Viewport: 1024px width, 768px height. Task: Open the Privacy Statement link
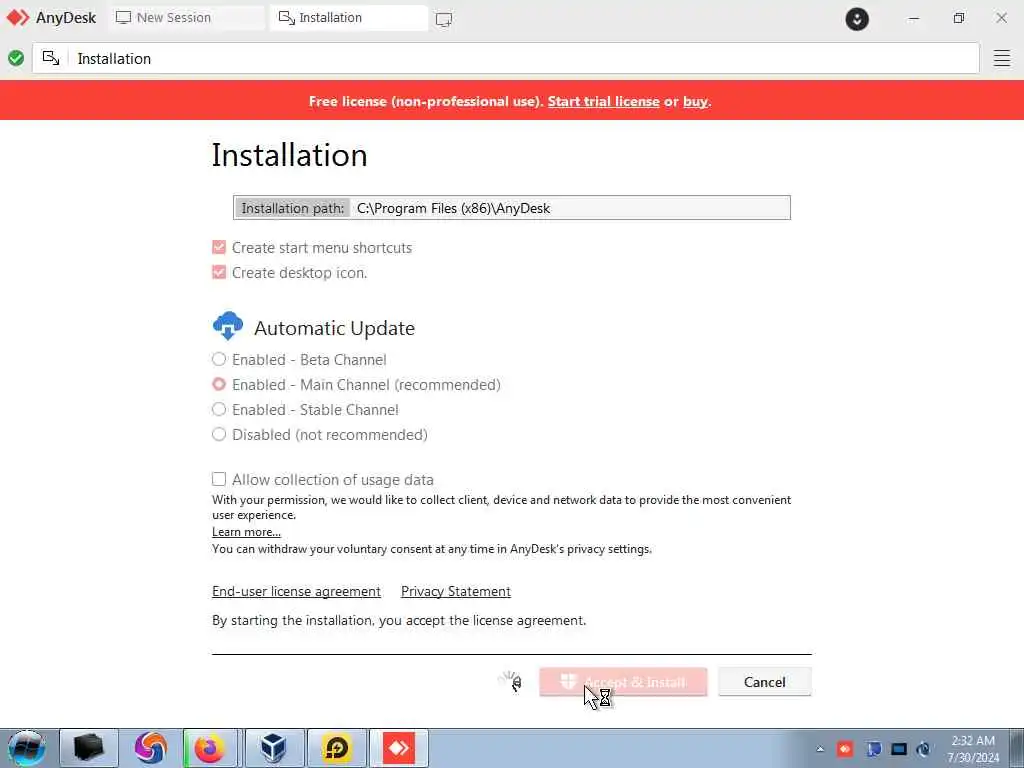coord(456,591)
